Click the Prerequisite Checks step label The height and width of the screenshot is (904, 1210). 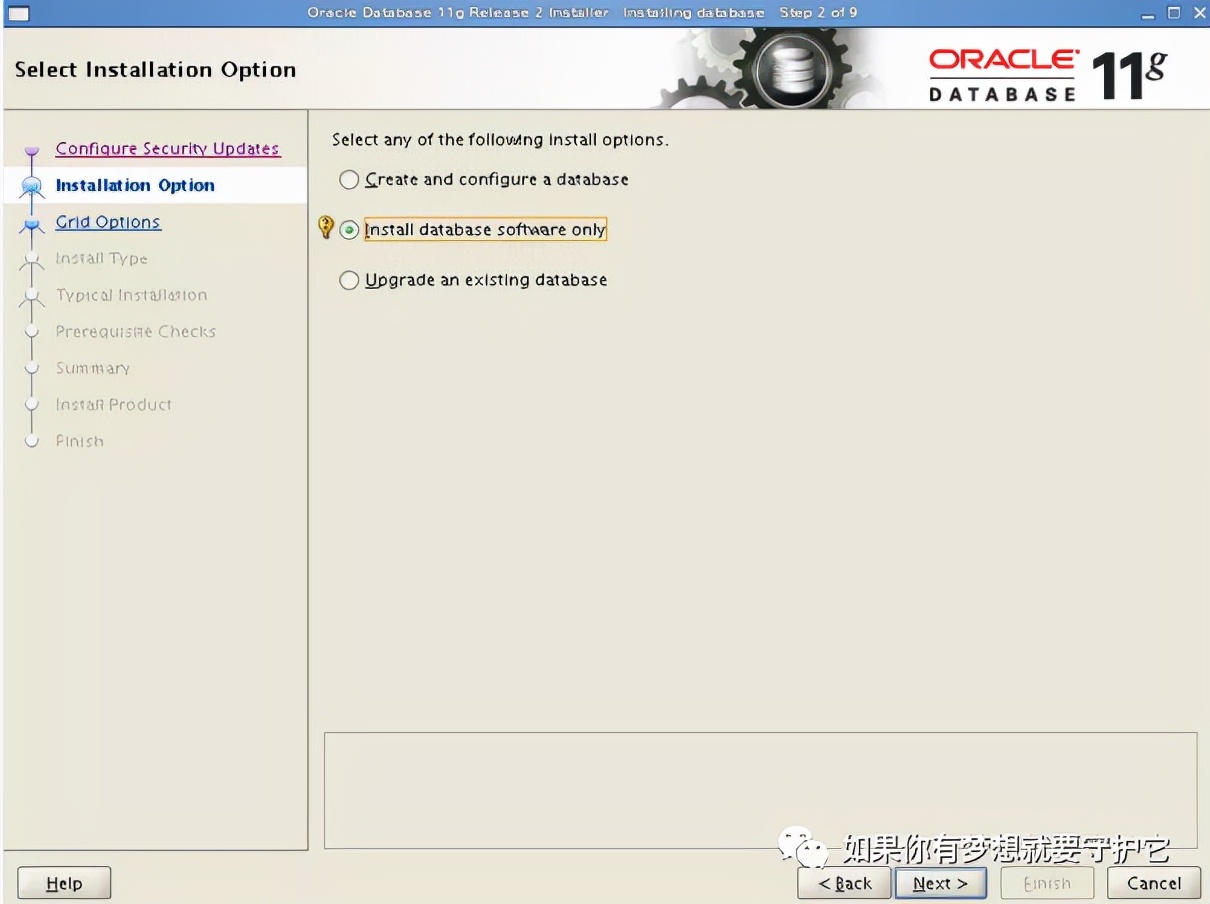tap(135, 332)
